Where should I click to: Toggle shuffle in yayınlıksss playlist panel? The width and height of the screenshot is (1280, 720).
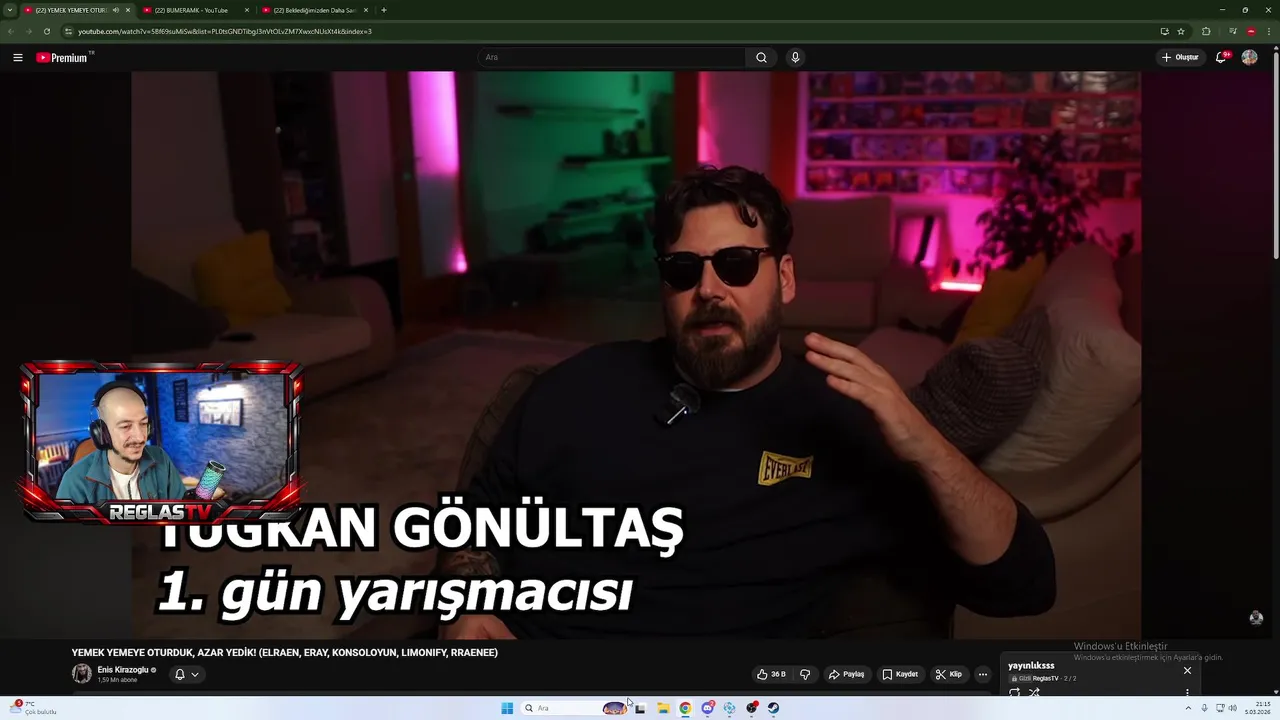click(x=1034, y=692)
